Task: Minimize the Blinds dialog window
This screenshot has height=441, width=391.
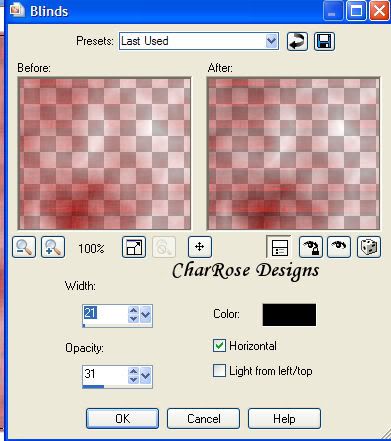Action: point(332,11)
